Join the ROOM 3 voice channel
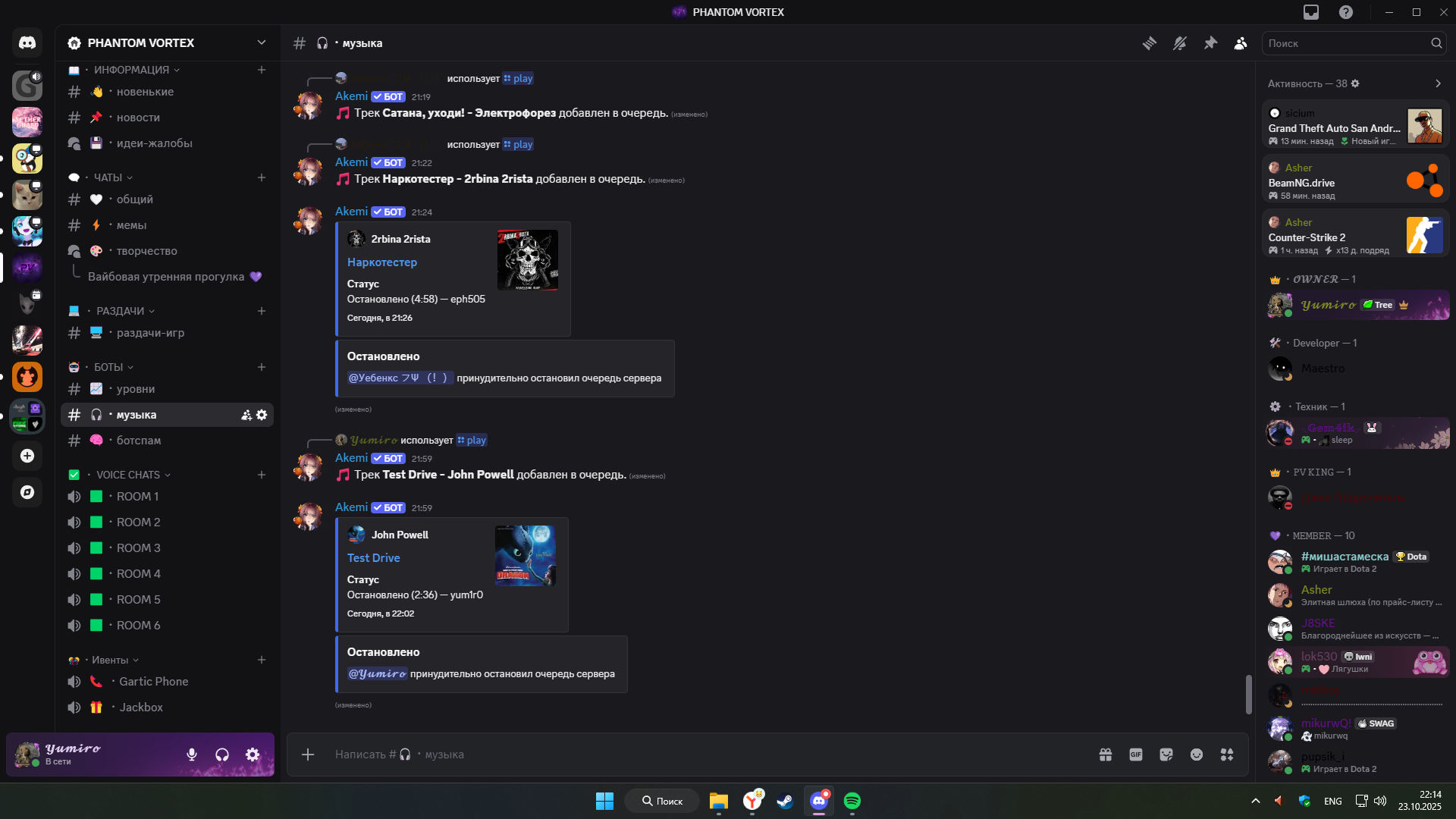 [x=138, y=548]
